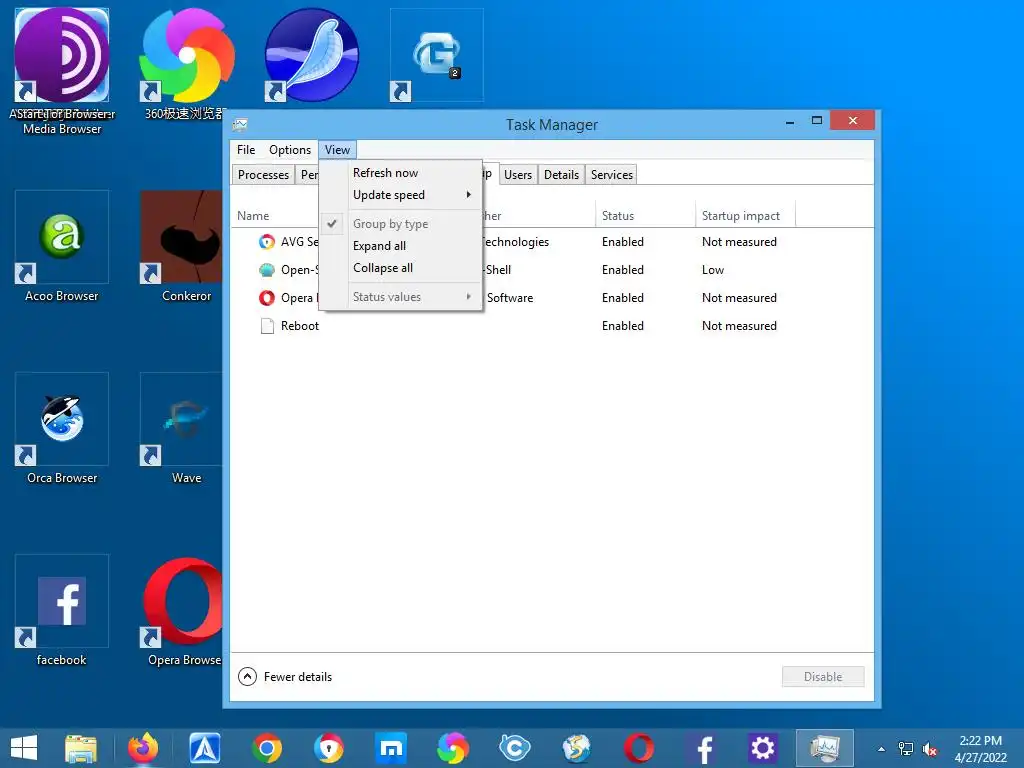This screenshot has height=768, width=1024.
Task: Open the Windows Start button
Action: [24, 748]
